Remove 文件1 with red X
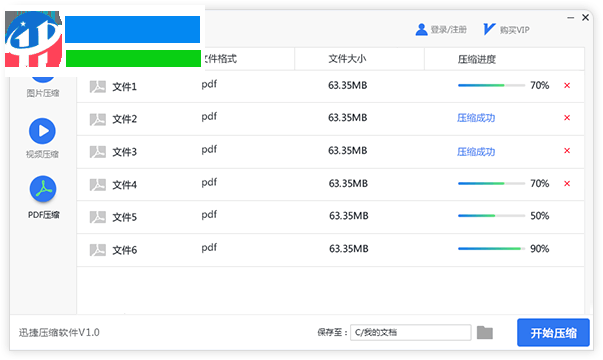This screenshot has width=603, height=360. tap(567, 85)
